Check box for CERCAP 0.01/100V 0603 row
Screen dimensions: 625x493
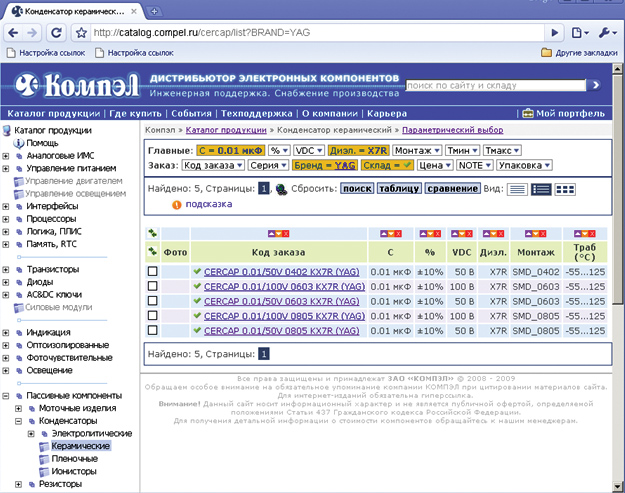152,286
